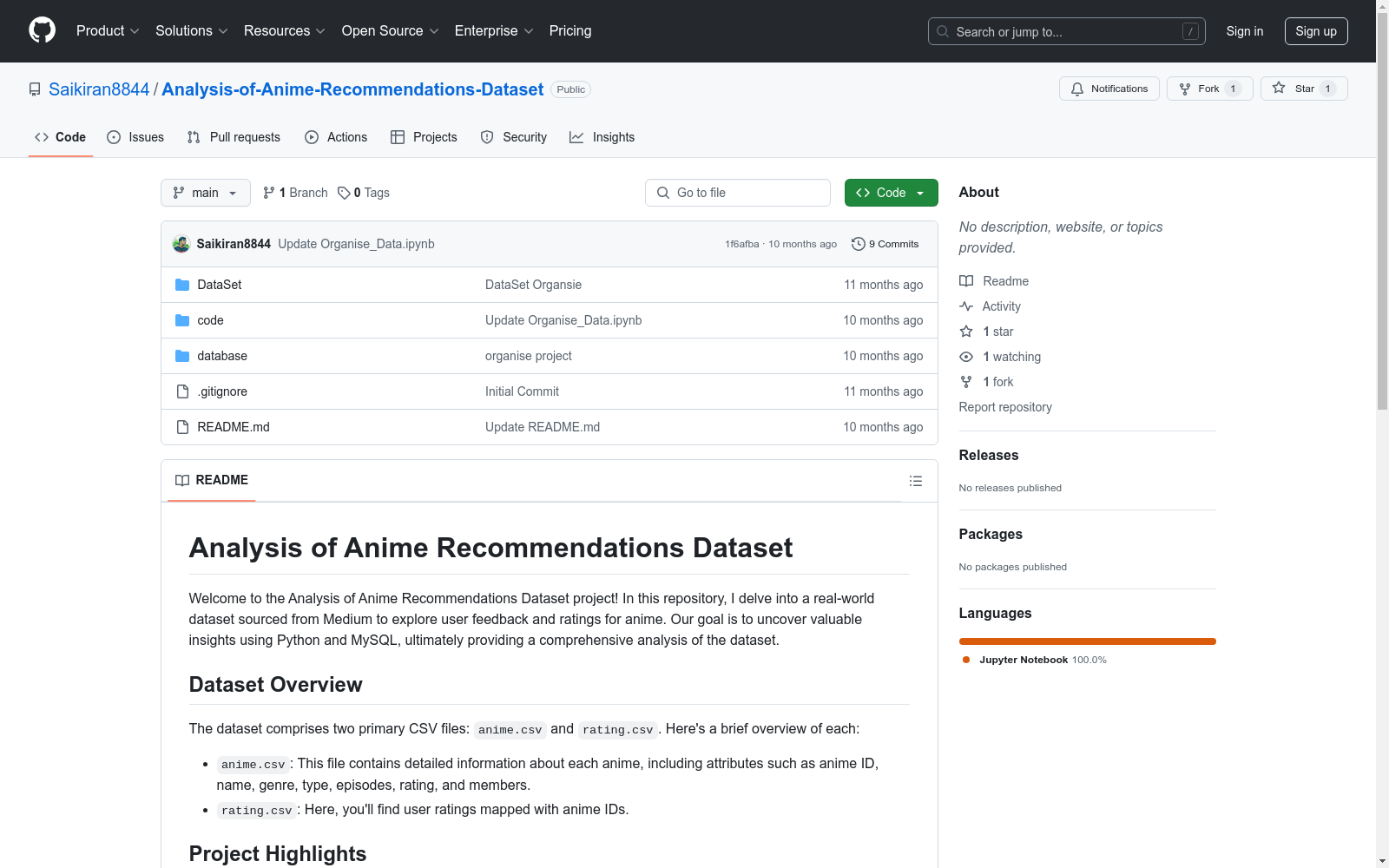Screen dimensions: 1389x868
Task: Click the Fork icon button
Action: pyautogui.click(x=1185, y=89)
